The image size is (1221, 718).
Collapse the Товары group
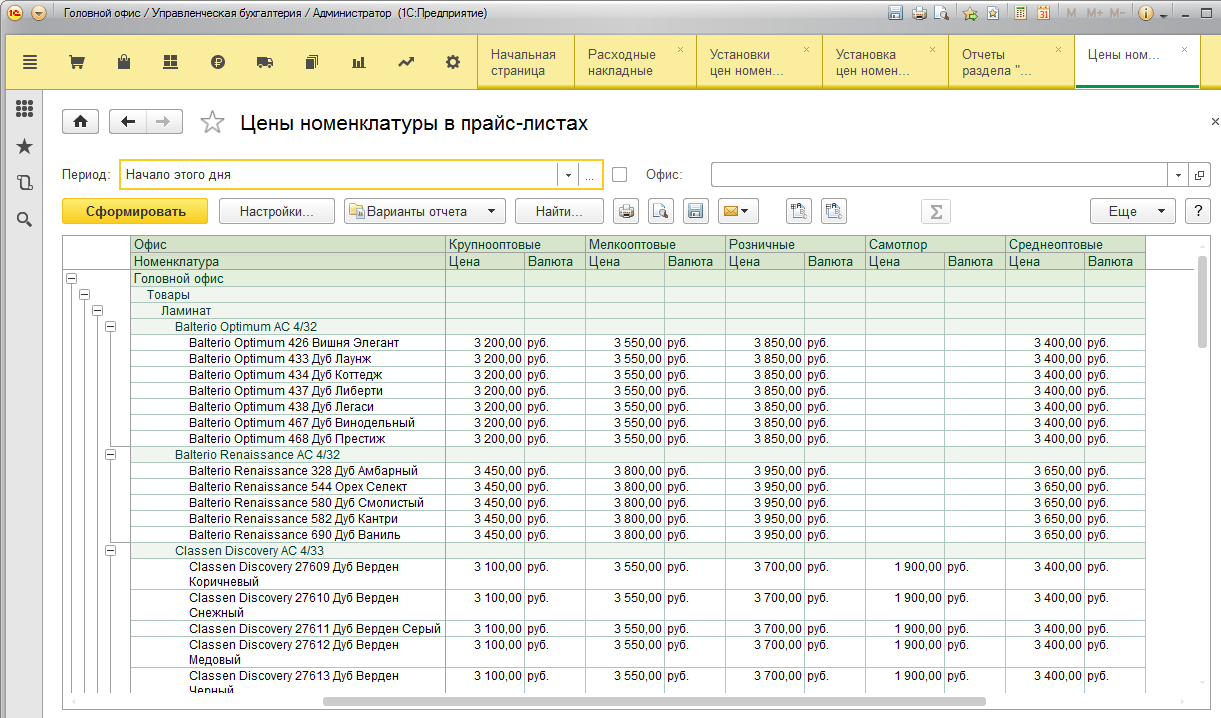coord(84,295)
